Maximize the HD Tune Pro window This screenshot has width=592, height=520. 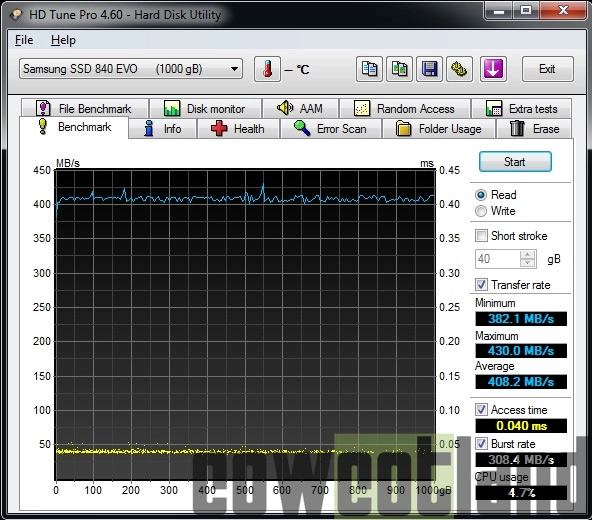(526, 11)
